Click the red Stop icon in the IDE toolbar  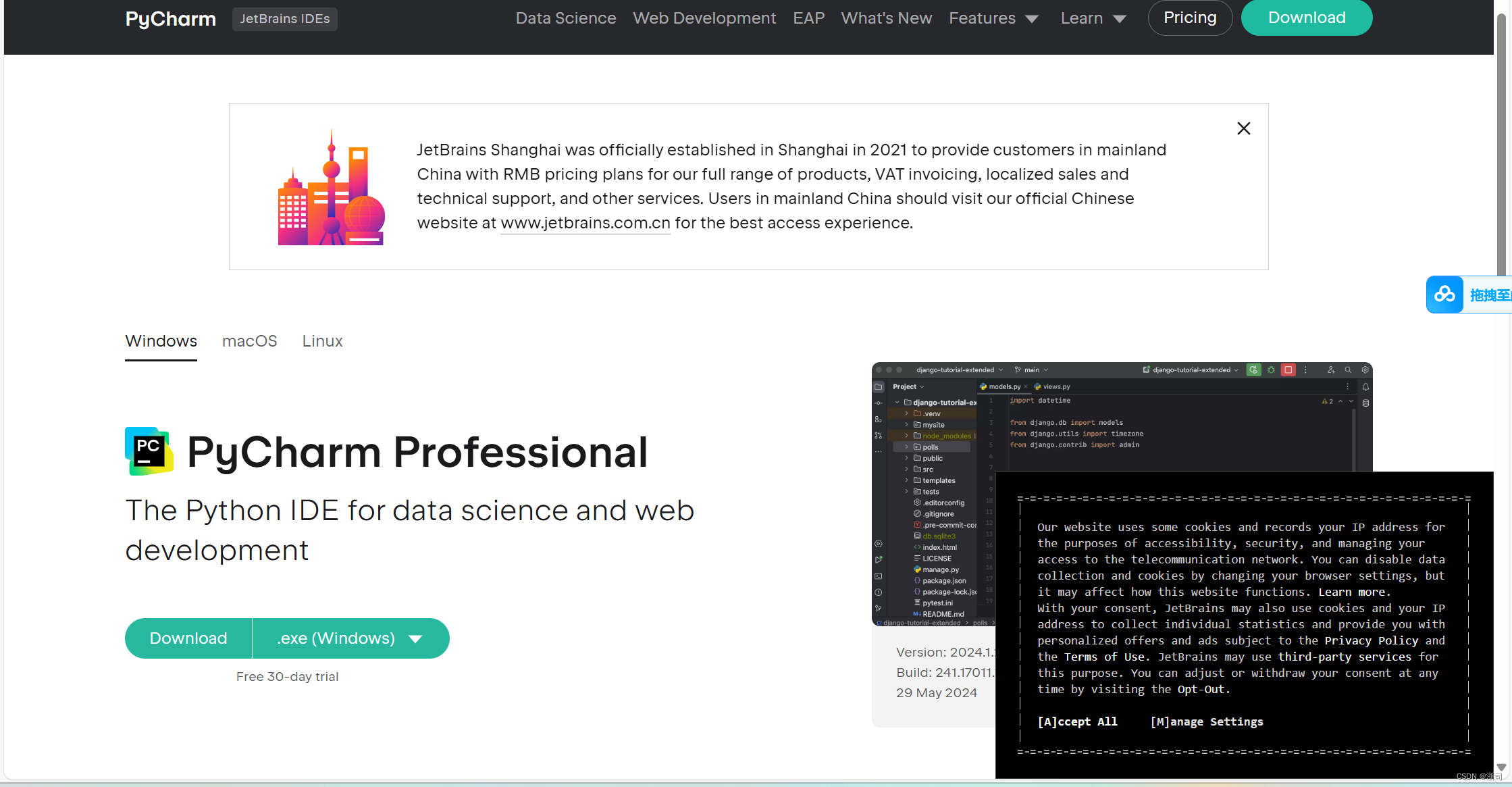coord(1288,370)
